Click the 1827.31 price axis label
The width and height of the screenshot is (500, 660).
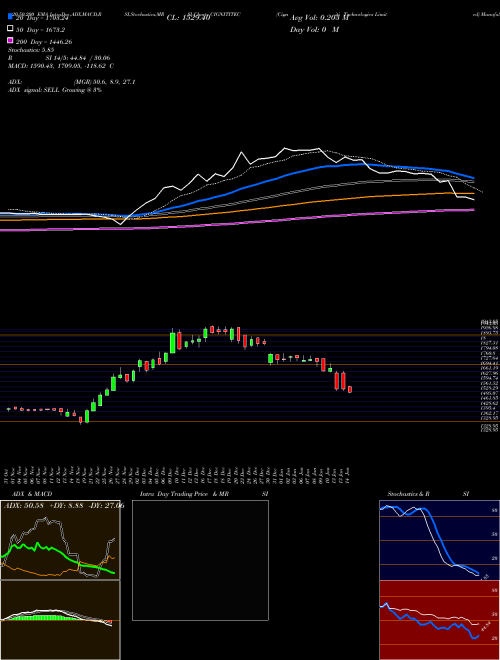point(490,343)
